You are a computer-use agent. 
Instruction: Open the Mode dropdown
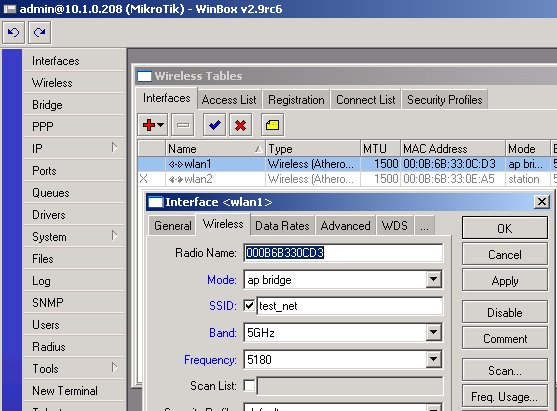[433, 280]
